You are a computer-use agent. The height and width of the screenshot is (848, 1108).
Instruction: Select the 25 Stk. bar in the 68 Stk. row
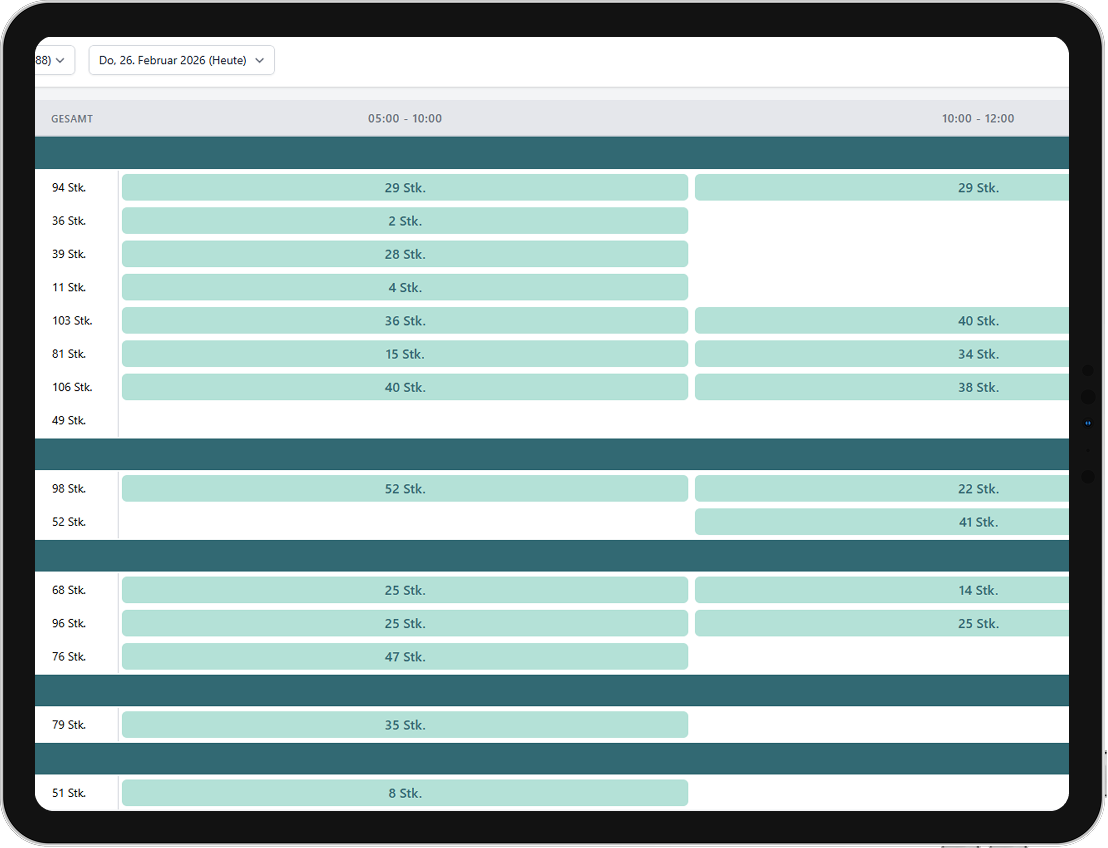point(405,589)
